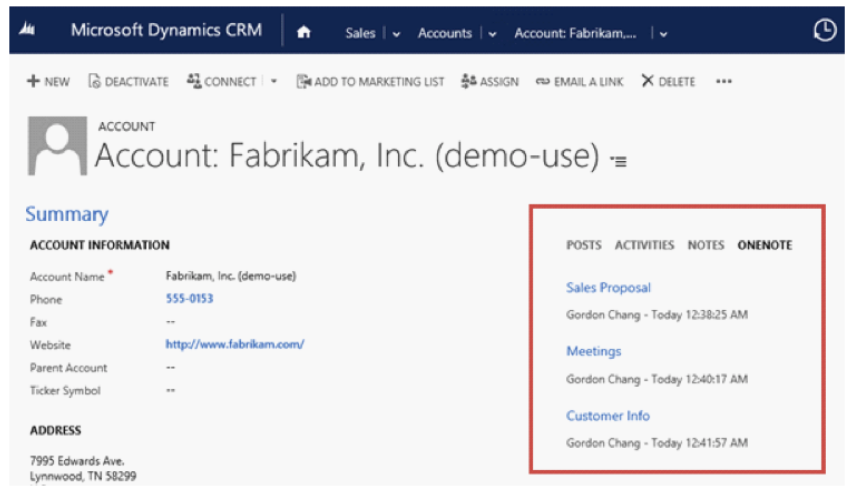This screenshot has height=496, width=854.
Task: Open Accounts in navigation bar
Action: (x=444, y=33)
